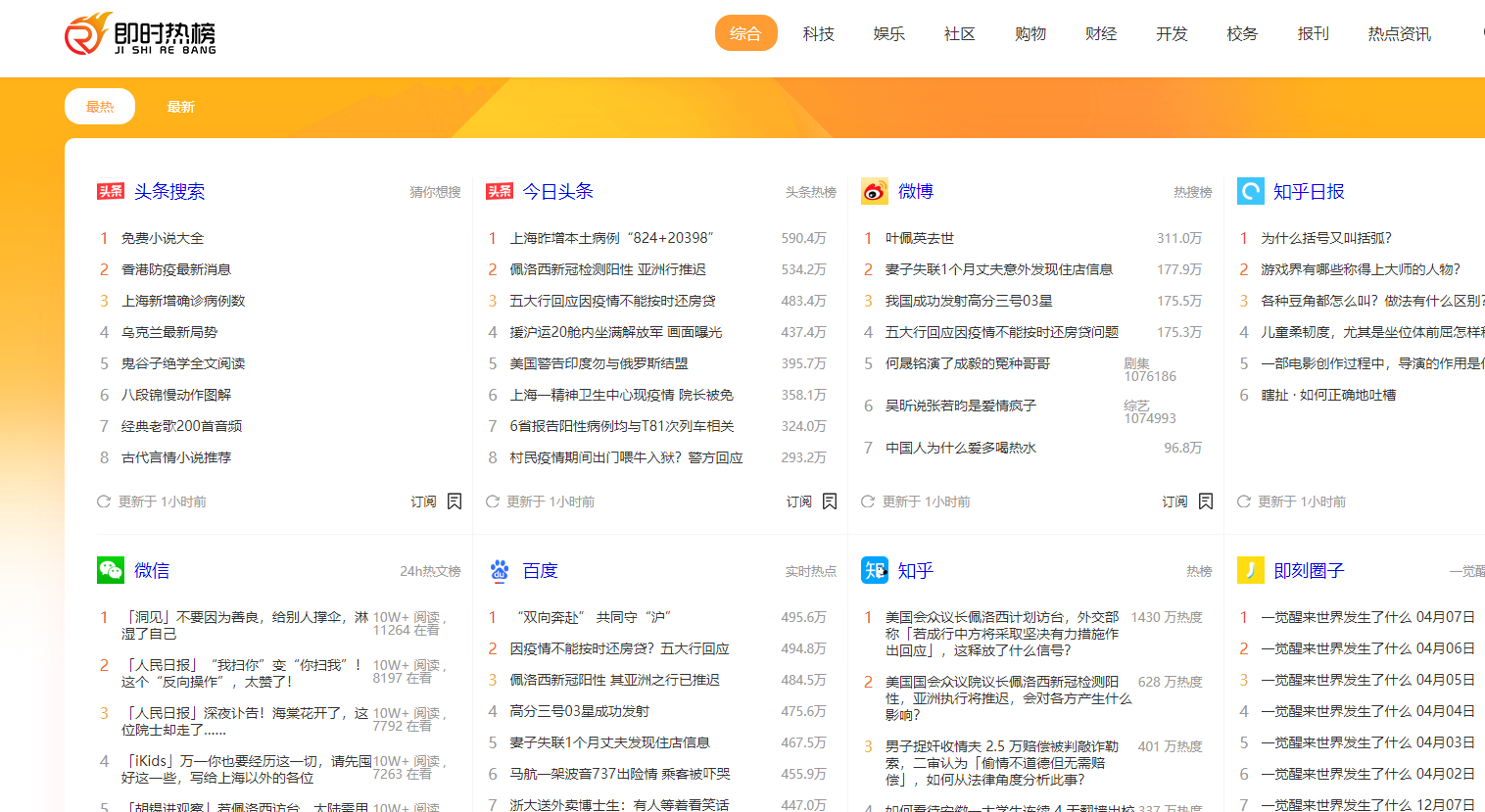Select the 最热 sort toggle

click(100, 107)
